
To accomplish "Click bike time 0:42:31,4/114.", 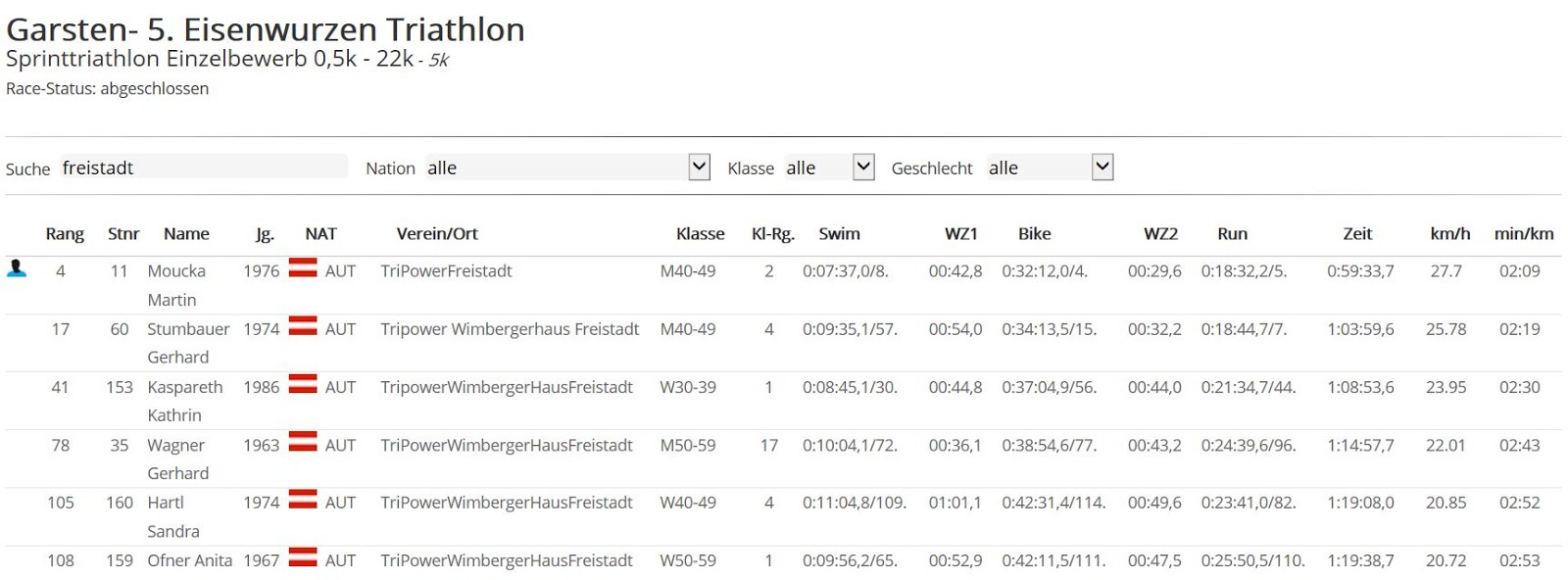I will 1053,503.
